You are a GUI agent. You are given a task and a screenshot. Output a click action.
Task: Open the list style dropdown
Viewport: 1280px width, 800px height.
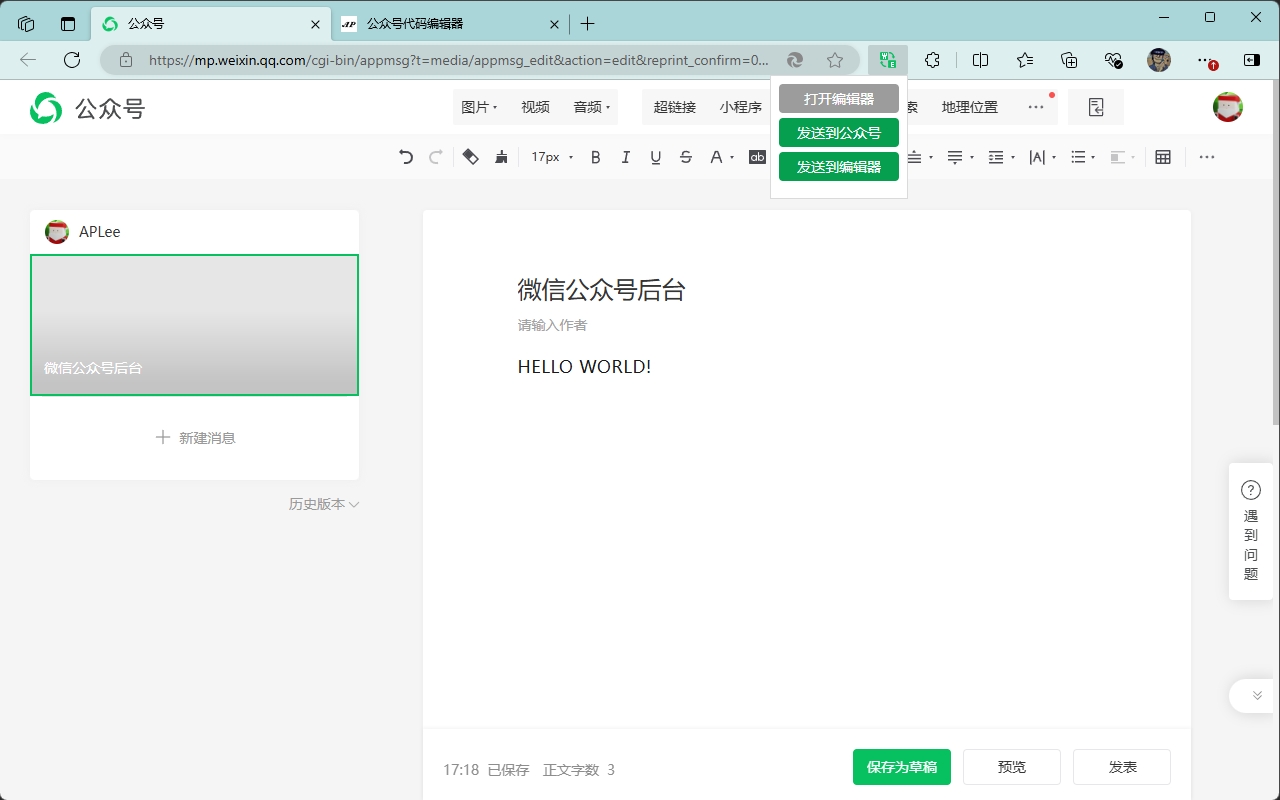pos(1083,157)
